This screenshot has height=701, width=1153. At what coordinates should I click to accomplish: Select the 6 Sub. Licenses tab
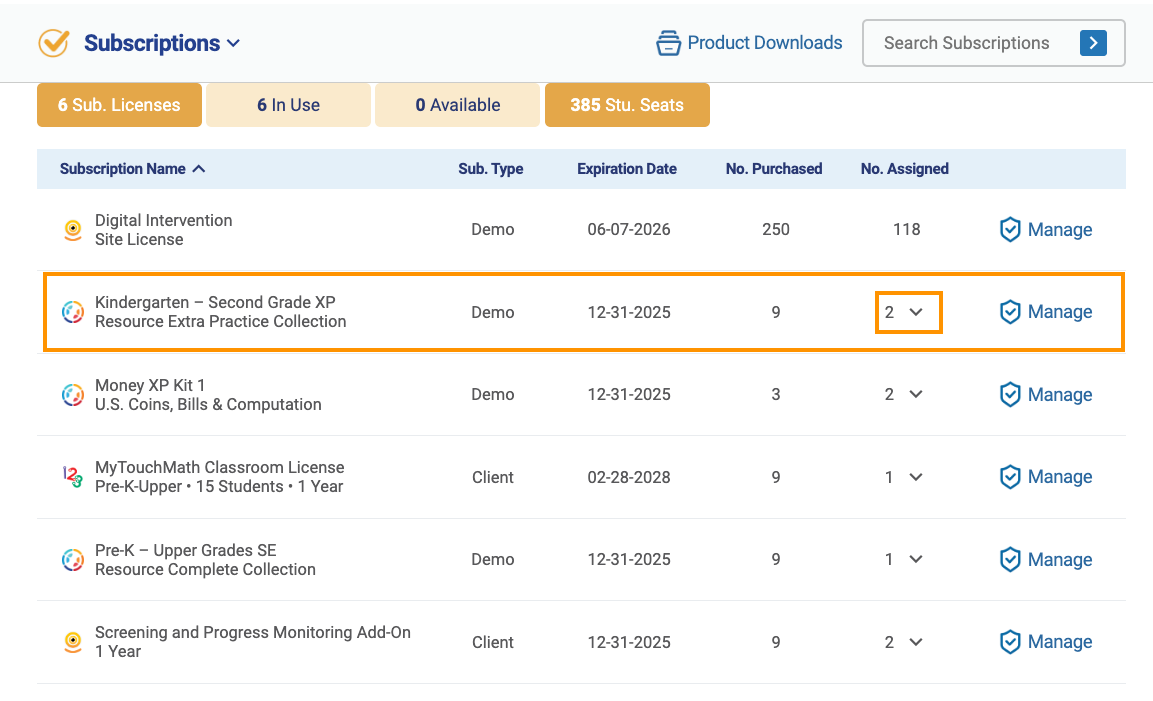pyautogui.click(x=119, y=105)
